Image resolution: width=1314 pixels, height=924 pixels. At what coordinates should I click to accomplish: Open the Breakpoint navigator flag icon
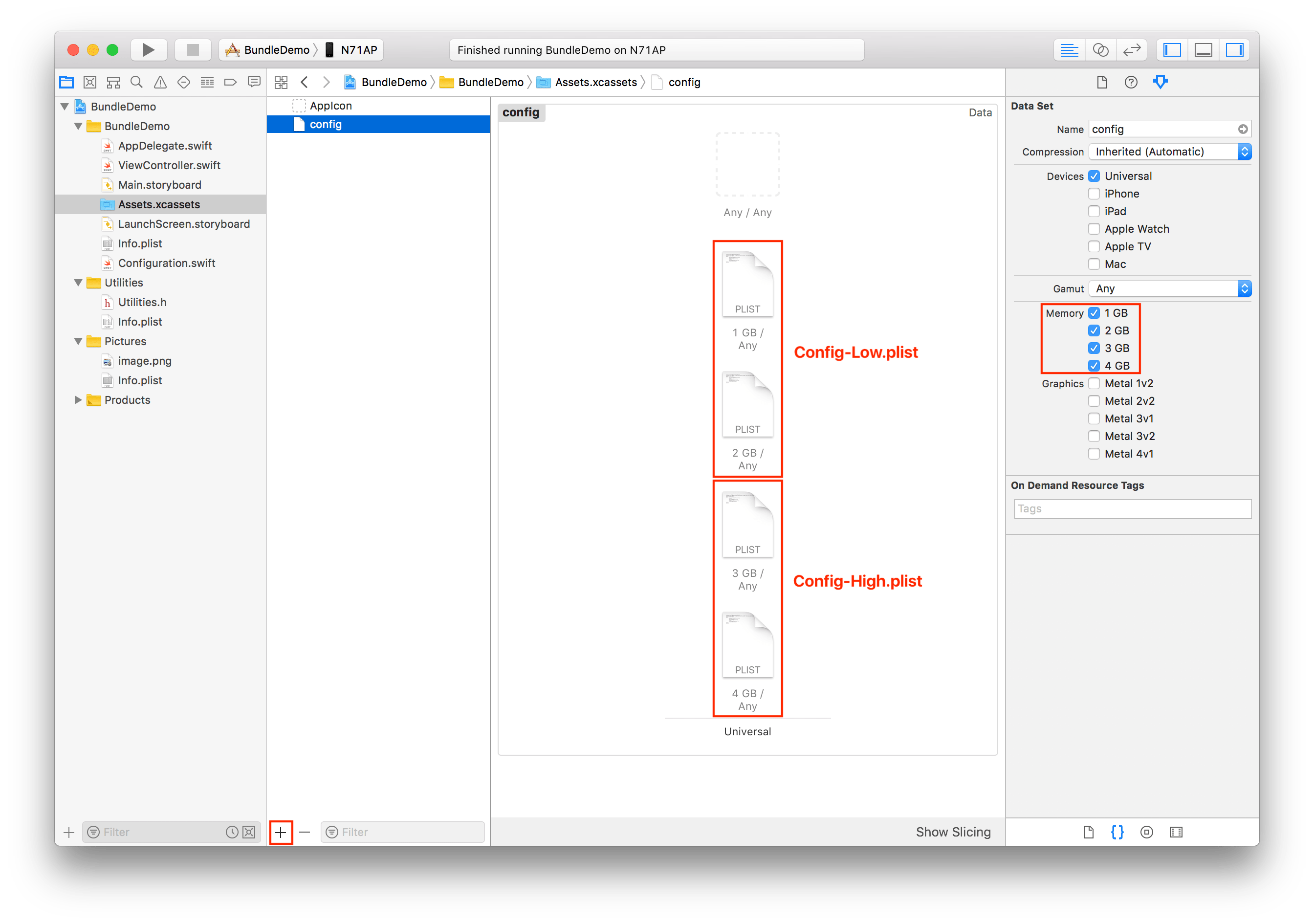[231, 82]
